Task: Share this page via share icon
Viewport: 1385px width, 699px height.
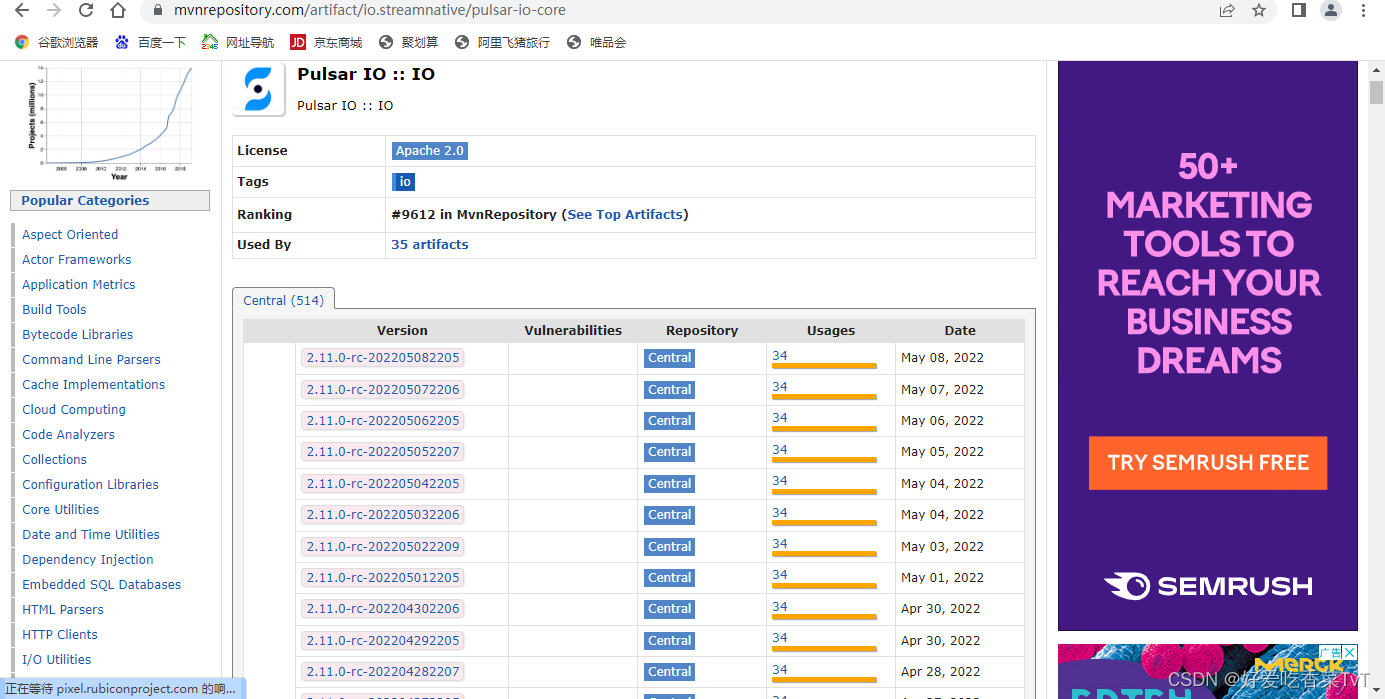Action: click(x=1227, y=10)
